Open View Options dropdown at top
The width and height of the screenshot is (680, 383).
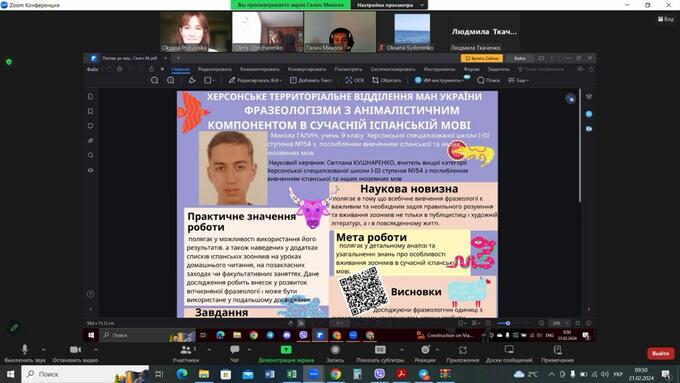point(389,5)
